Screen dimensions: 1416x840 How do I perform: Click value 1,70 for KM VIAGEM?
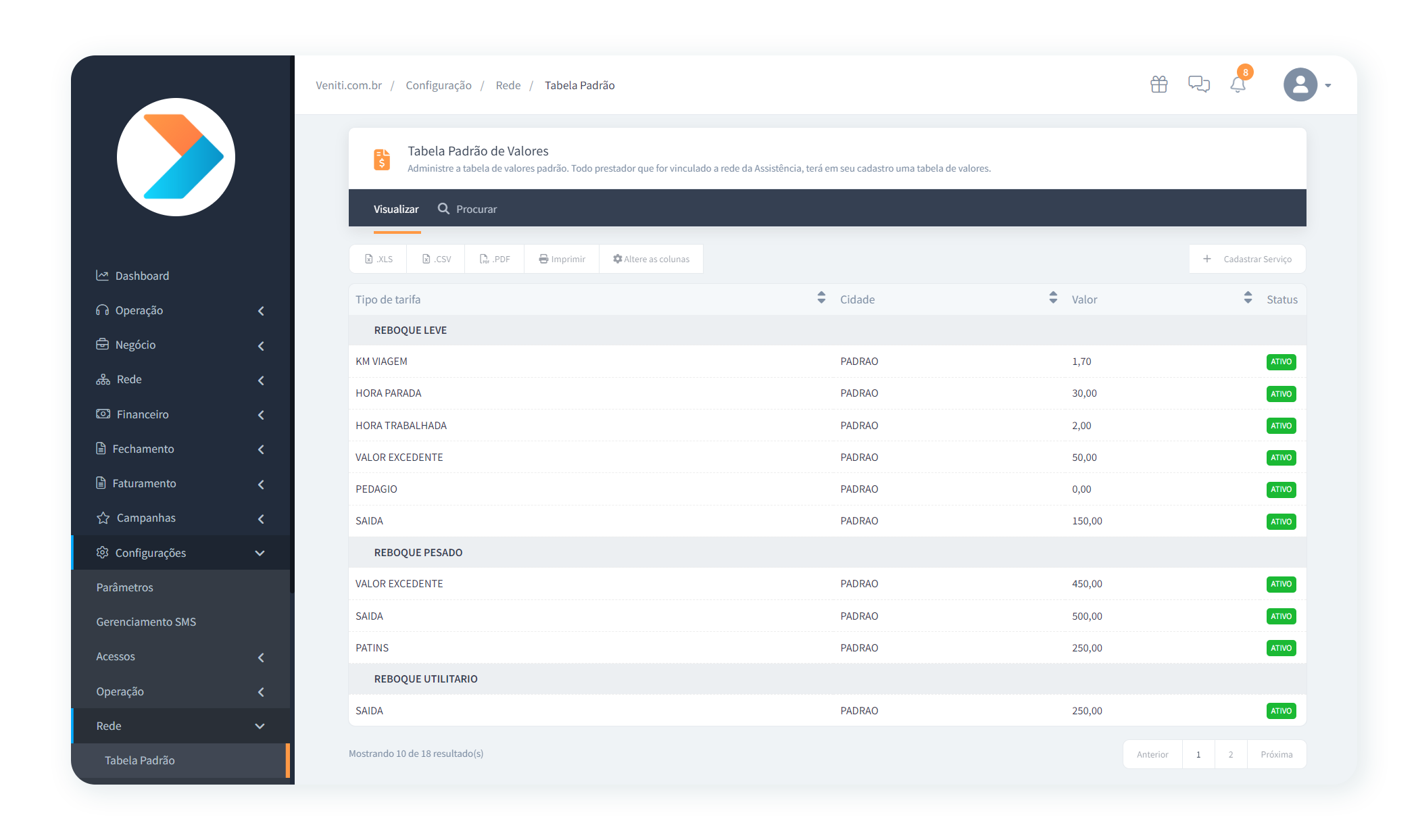point(1081,362)
